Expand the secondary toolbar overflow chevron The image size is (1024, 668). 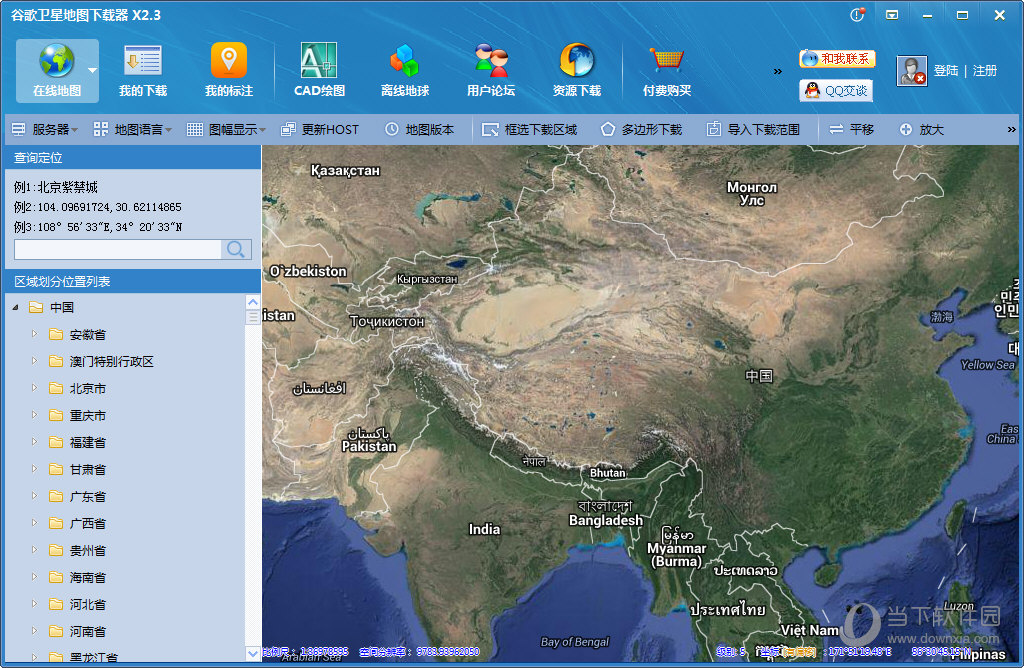pyautogui.click(x=1012, y=129)
